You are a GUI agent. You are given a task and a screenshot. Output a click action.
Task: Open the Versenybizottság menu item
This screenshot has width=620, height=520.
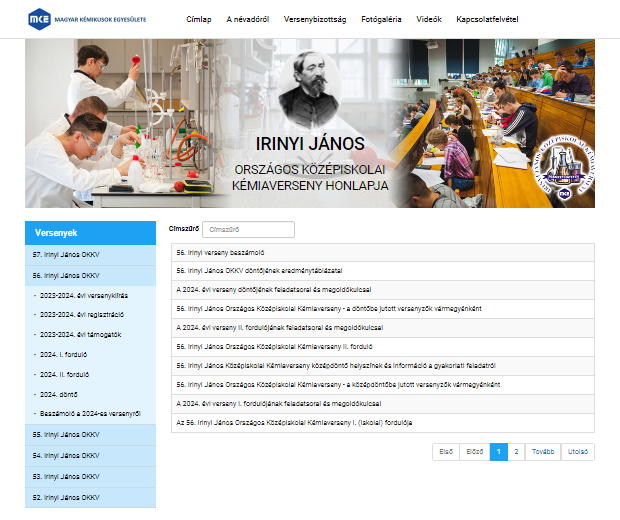pos(315,19)
